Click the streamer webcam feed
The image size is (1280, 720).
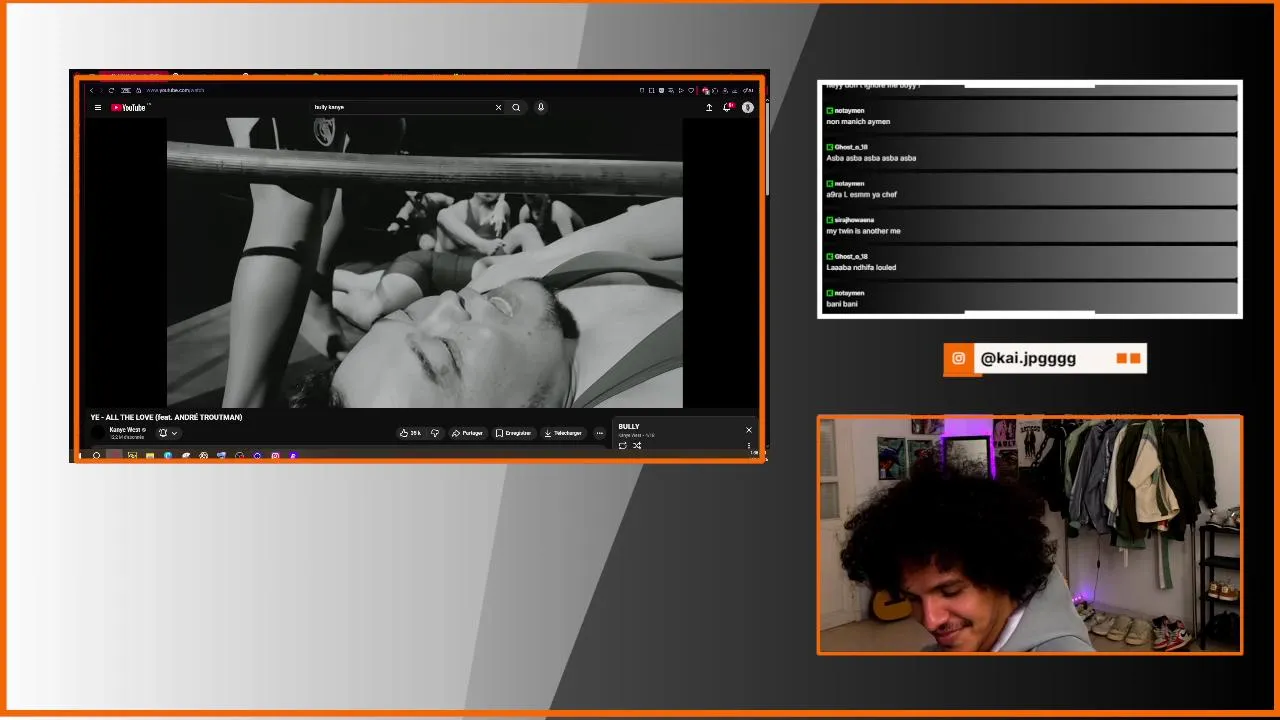[1030, 535]
